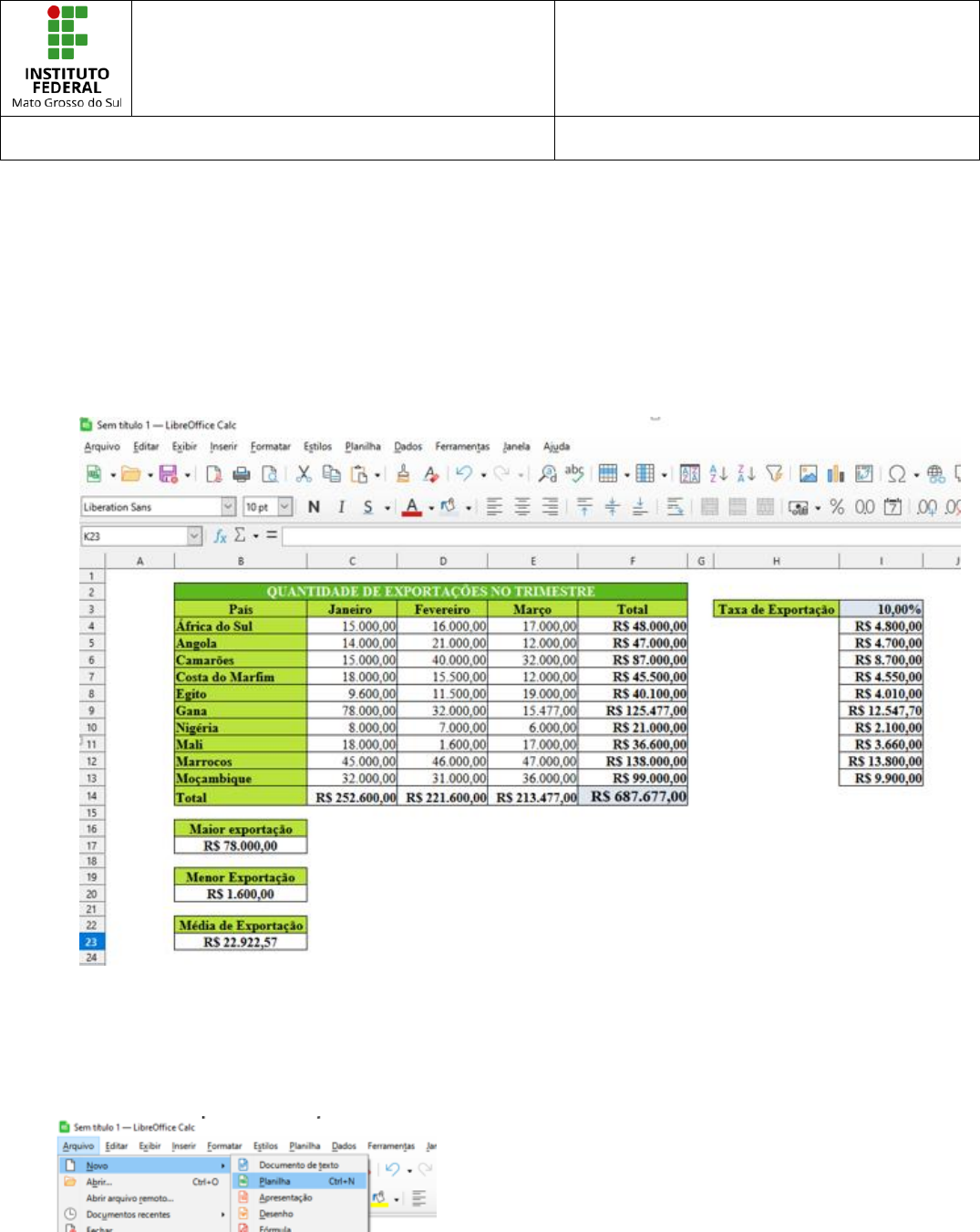This screenshot has width=980, height=1232.
Task: Click the Format as Percent icon
Action: (x=837, y=507)
